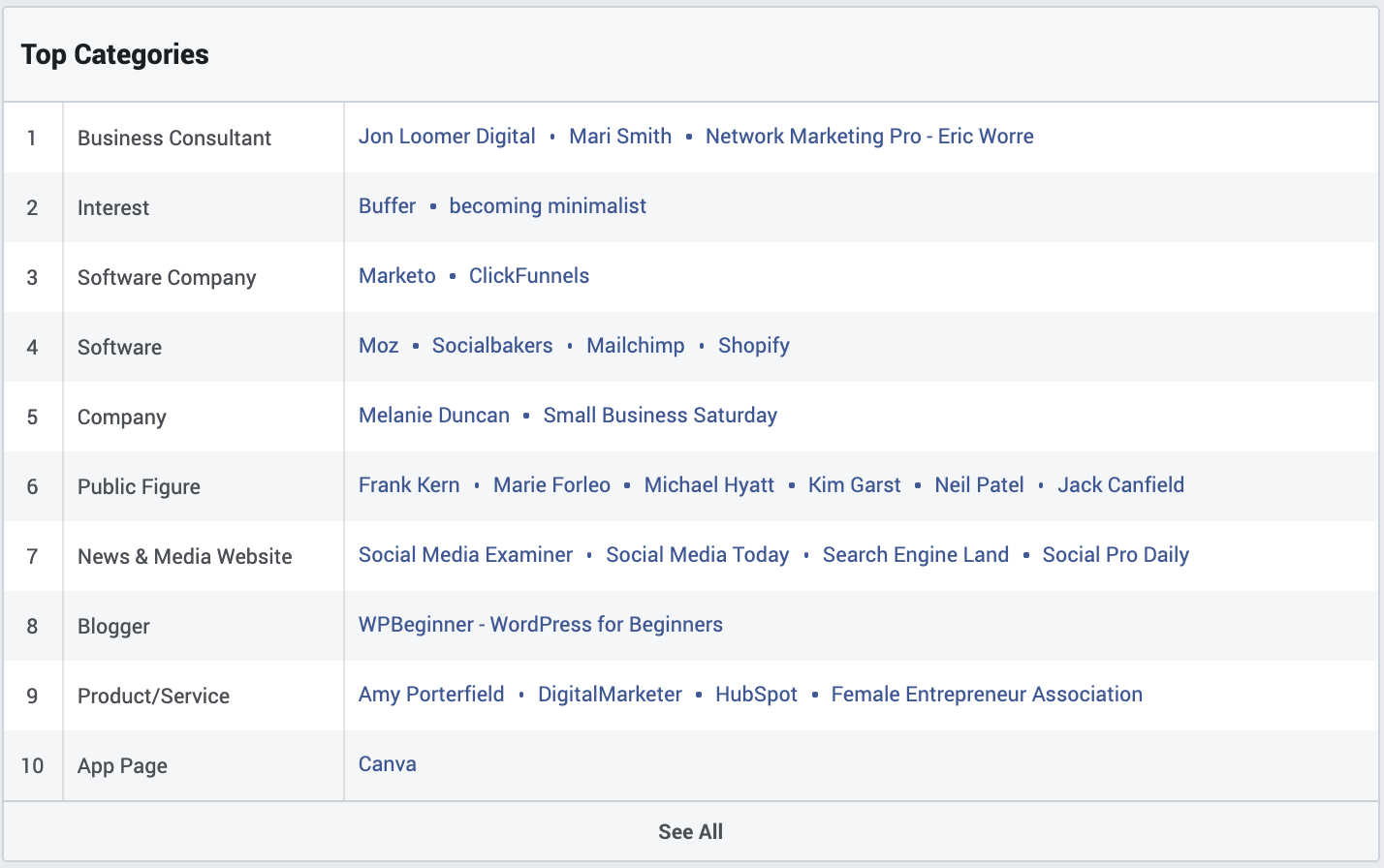This screenshot has height=868, width=1384.
Task: Select the Buffer page link
Action: [x=388, y=206]
